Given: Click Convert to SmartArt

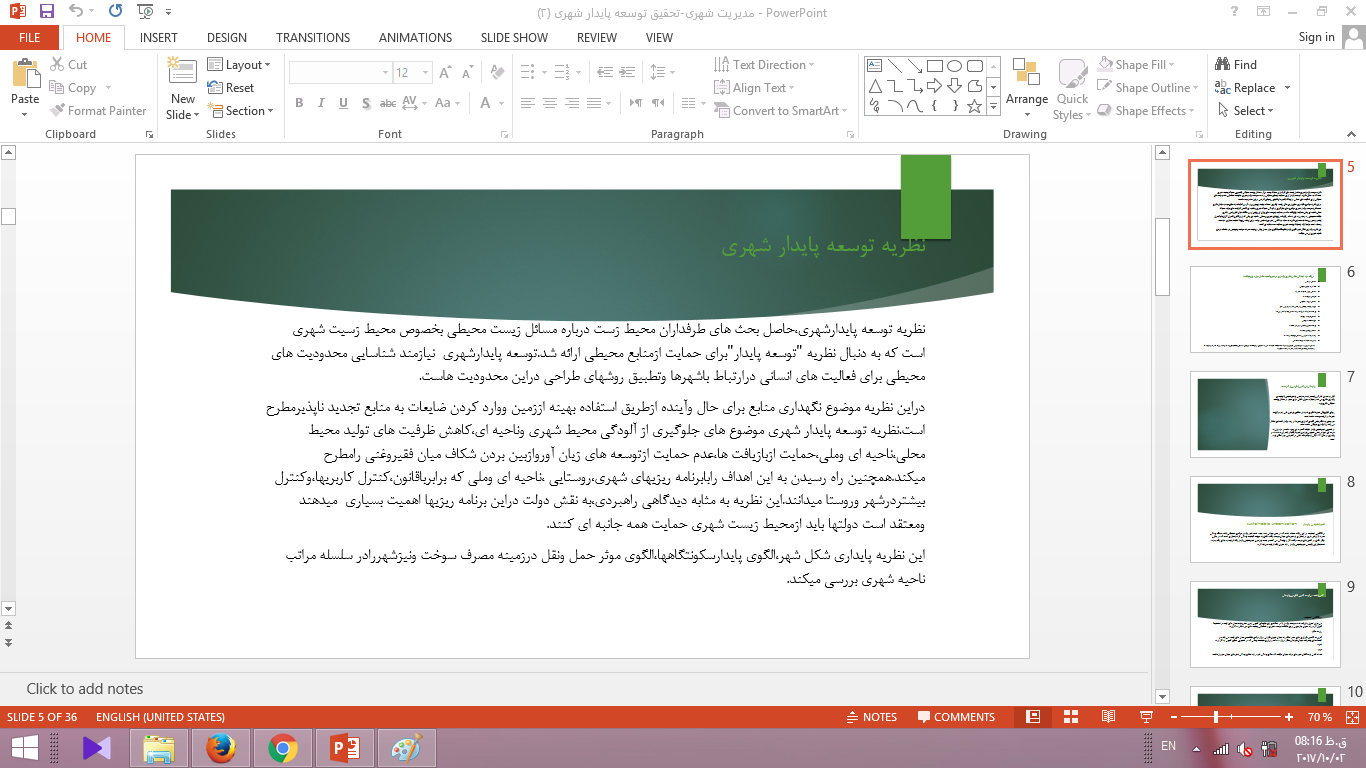Looking at the screenshot, I should pyautogui.click(x=782, y=111).
